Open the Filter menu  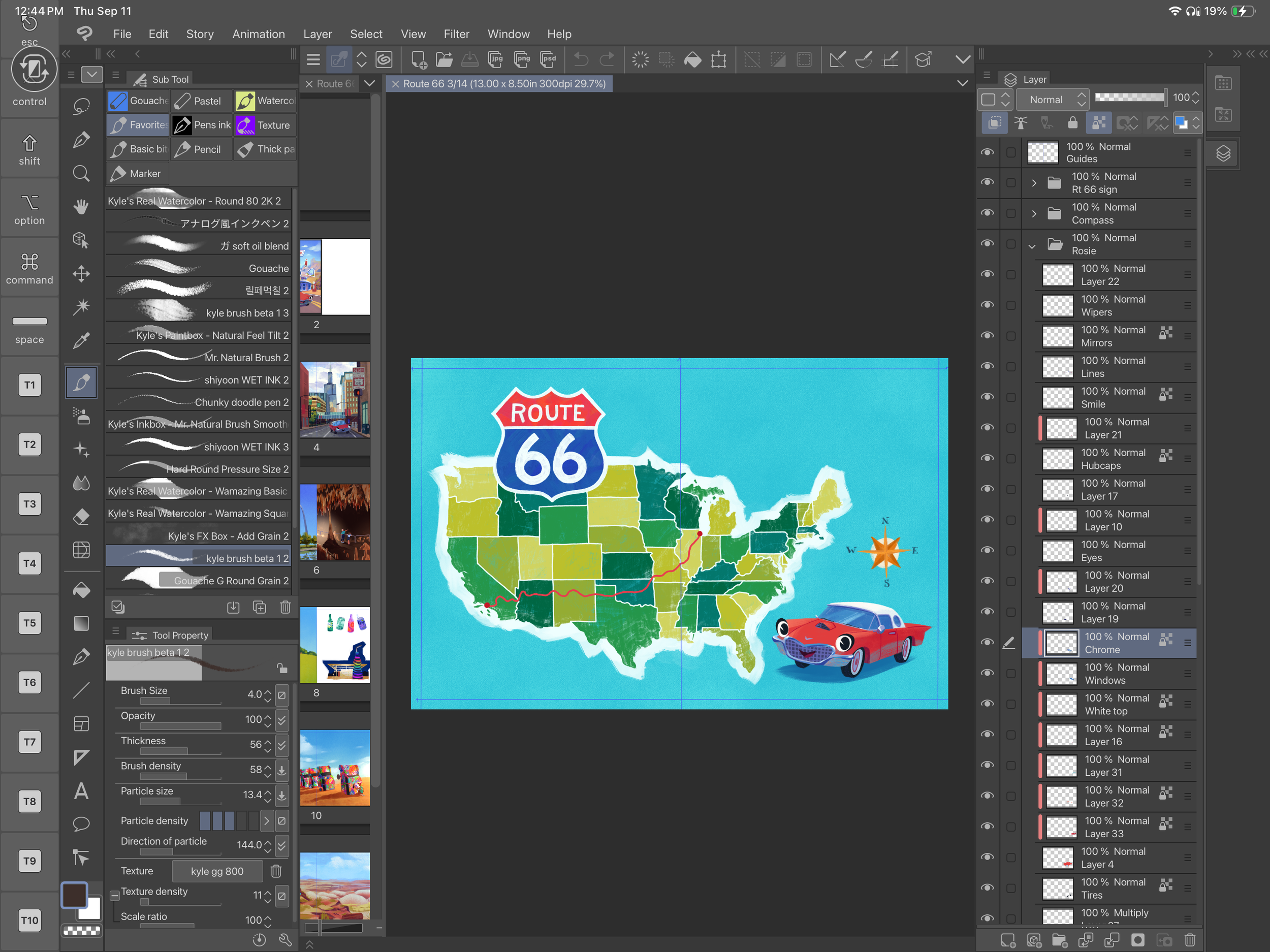click(456, 34)
